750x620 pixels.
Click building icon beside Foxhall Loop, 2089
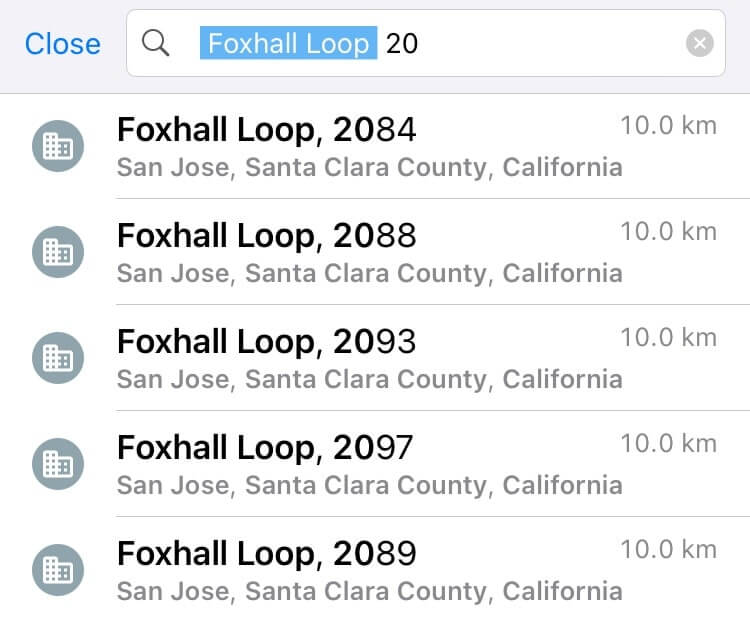(x=58, y=570)
